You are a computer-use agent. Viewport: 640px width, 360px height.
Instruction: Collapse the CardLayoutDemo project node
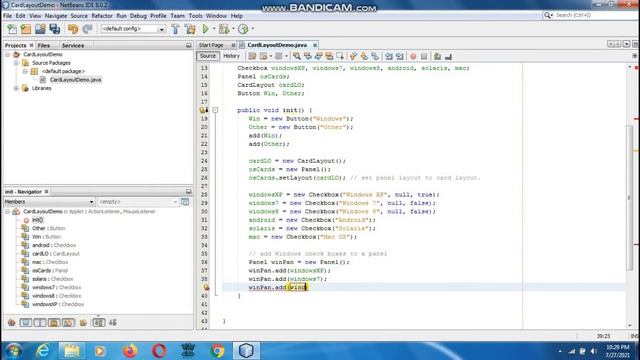[7, 54]
